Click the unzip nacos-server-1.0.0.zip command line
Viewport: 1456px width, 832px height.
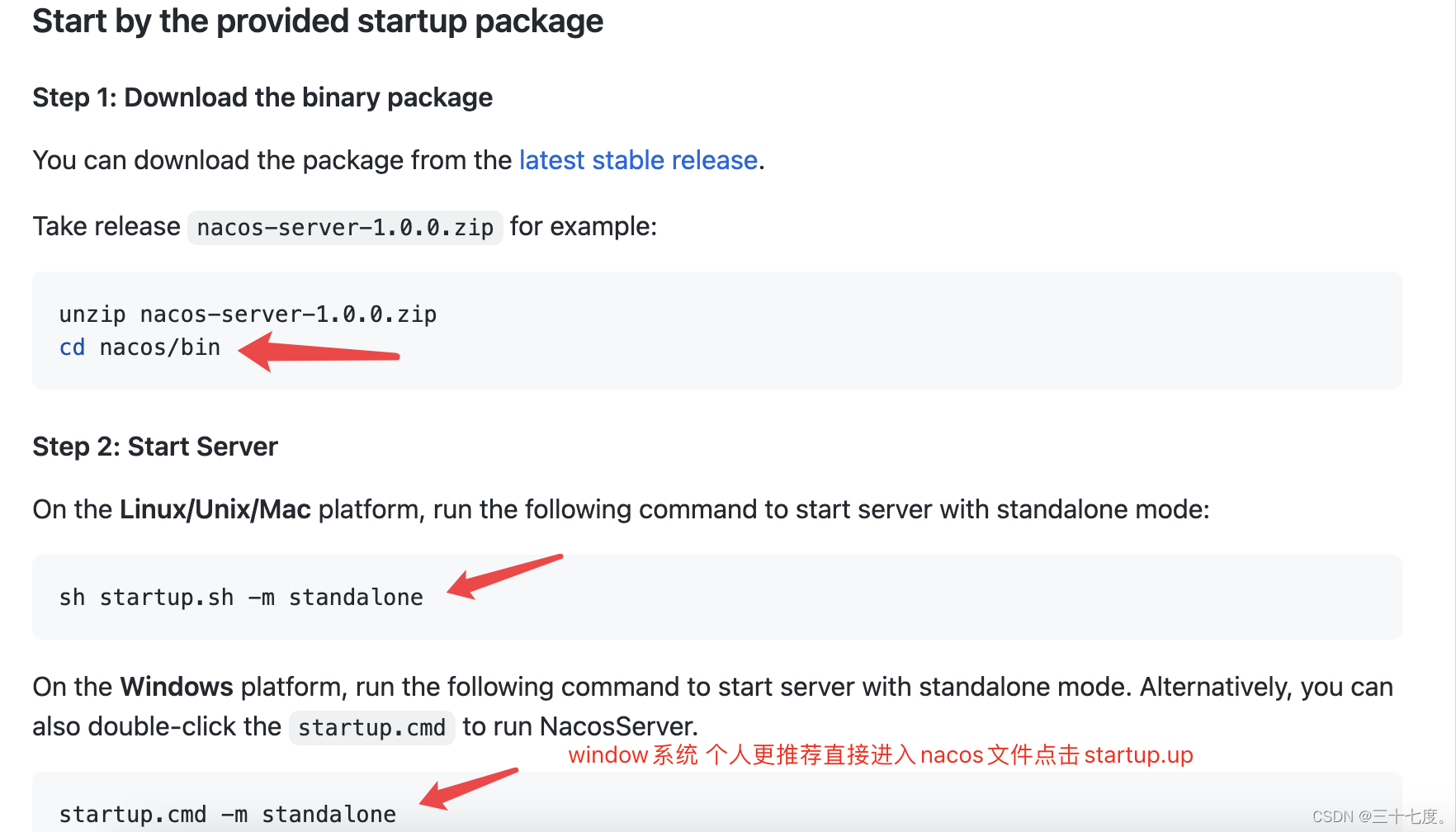pos(248,314)
